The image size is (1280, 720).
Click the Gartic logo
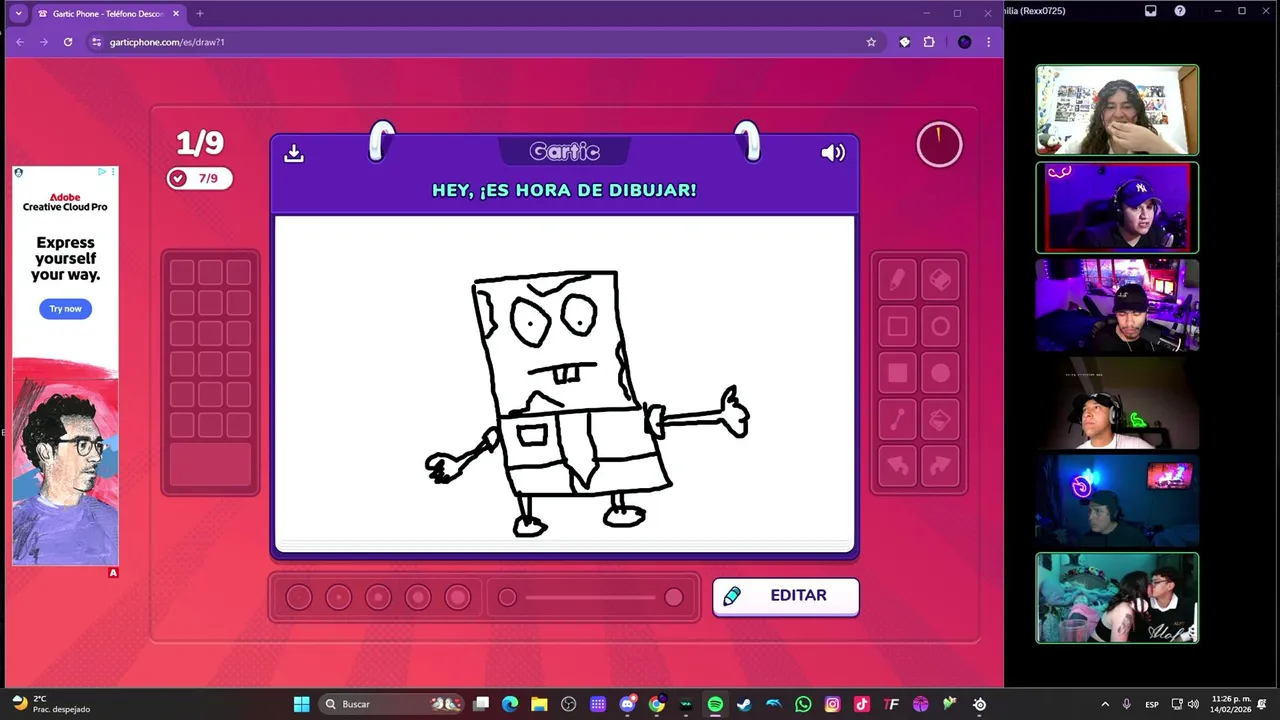coord(565,151)
